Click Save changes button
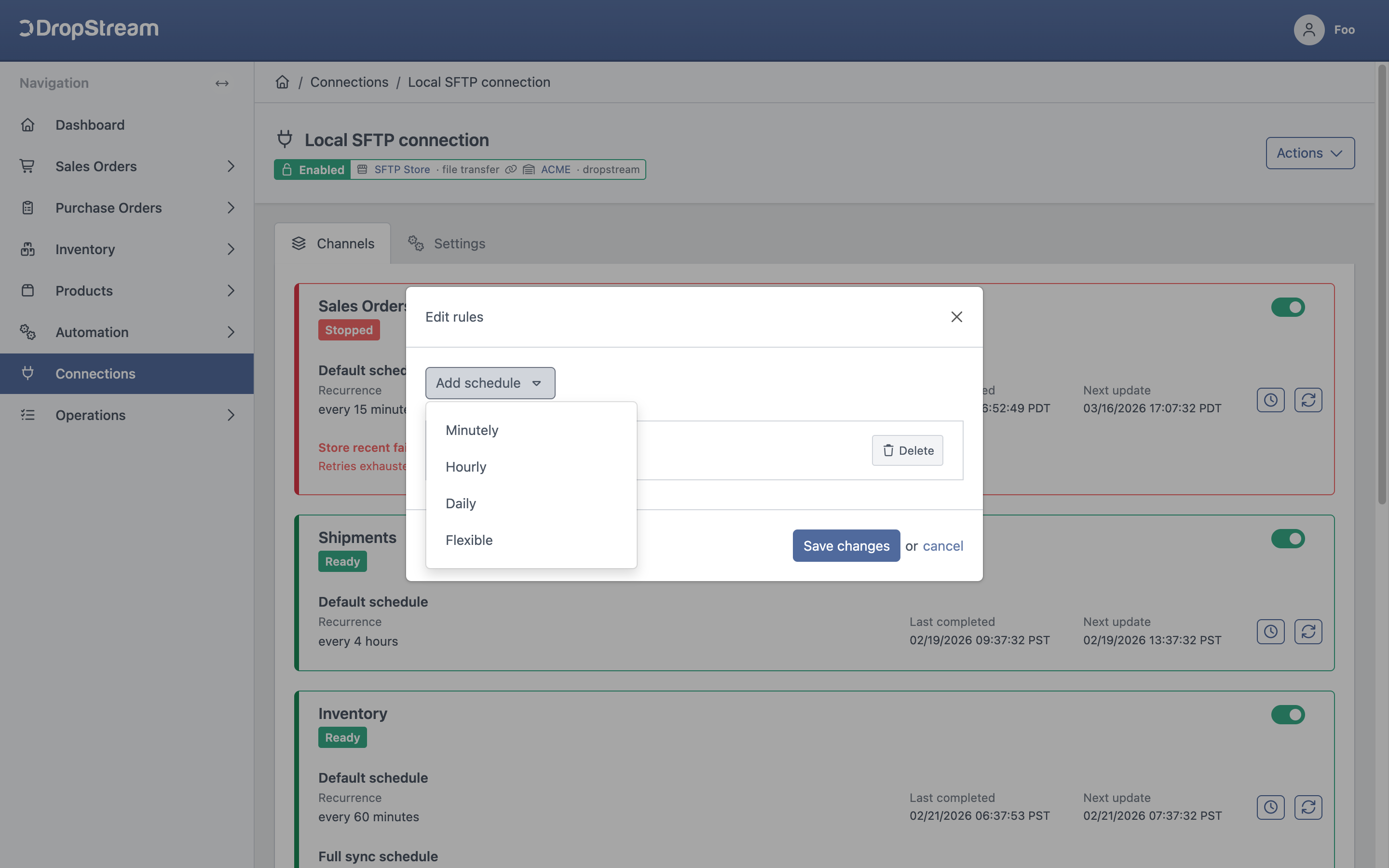The width and height of the screenshot is (1389, 868). tap(846, 545)
